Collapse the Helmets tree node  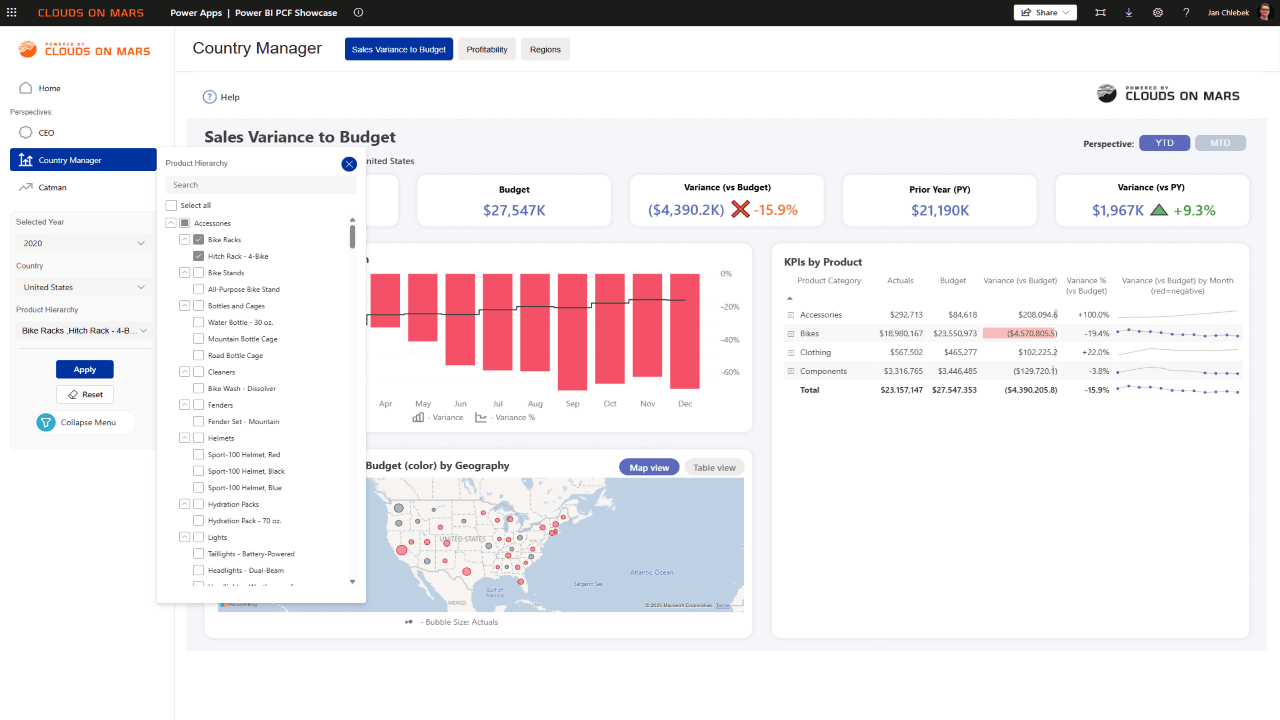[x=184, y=438]
